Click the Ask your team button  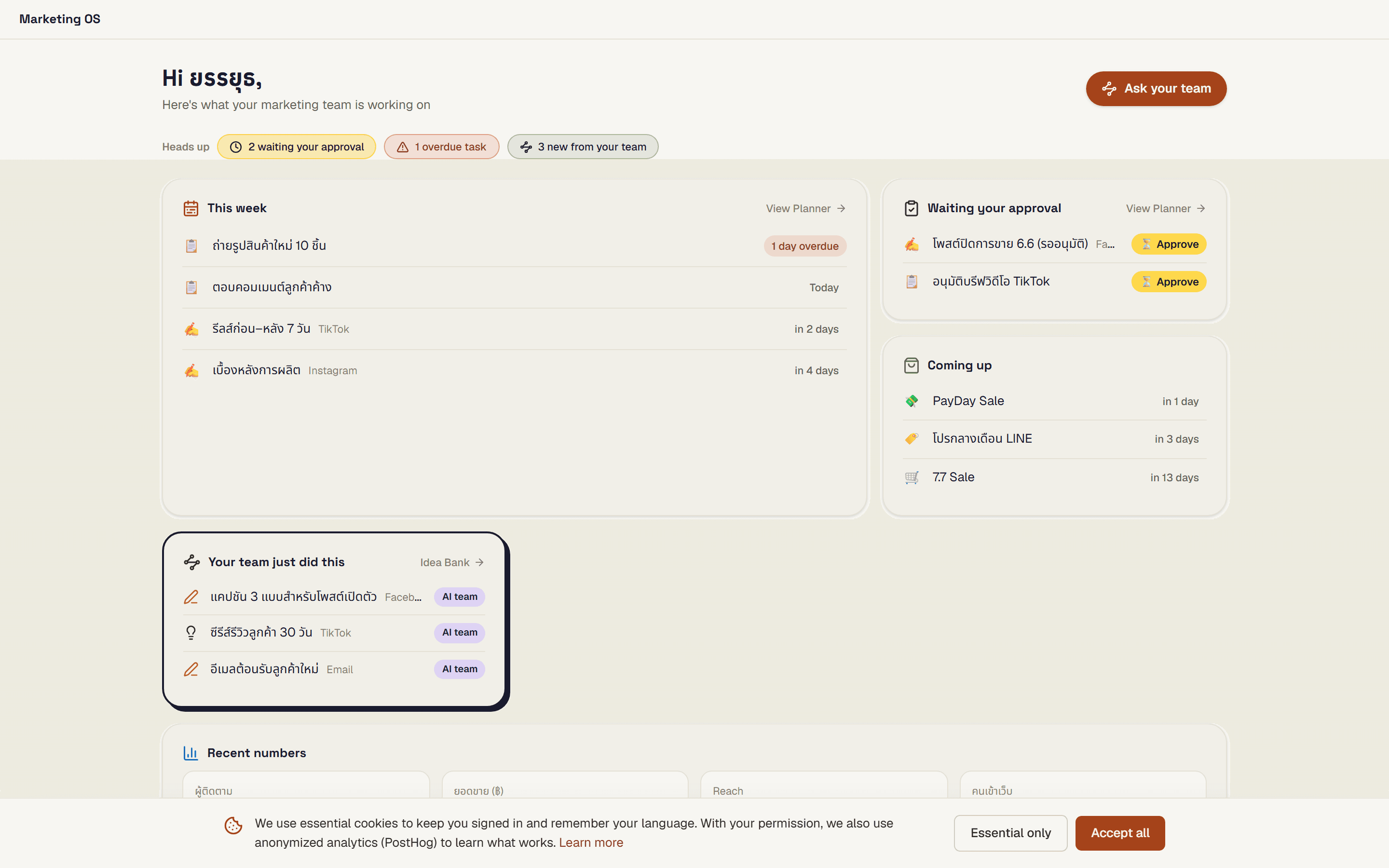[x=1156, y=88]
